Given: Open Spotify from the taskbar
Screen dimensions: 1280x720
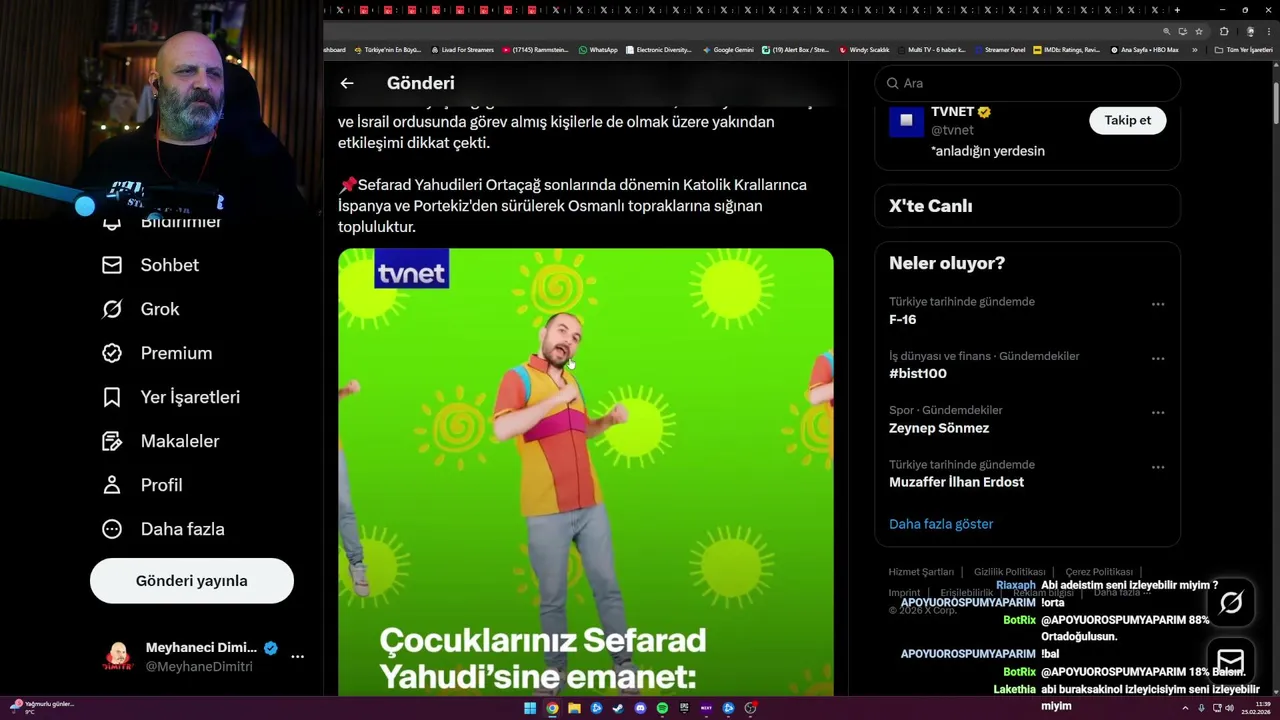Looking at the screenshot, I should (x=662, y=708).
